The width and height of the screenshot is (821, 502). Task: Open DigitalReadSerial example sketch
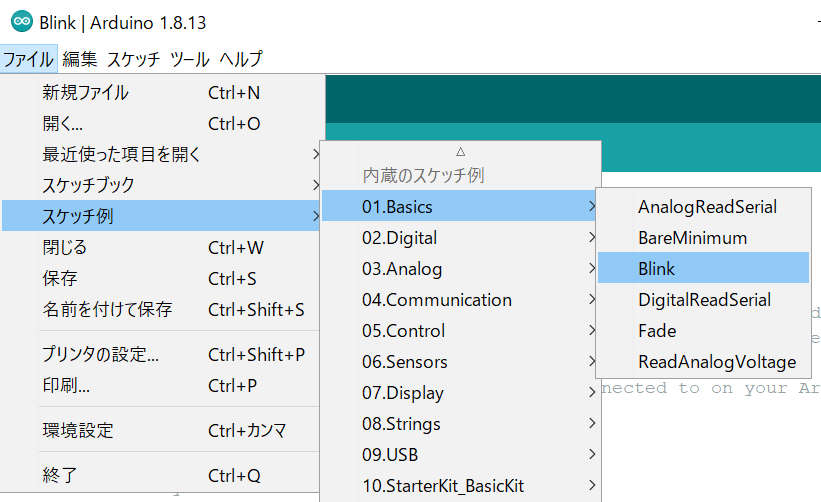(x=703, y=299)
